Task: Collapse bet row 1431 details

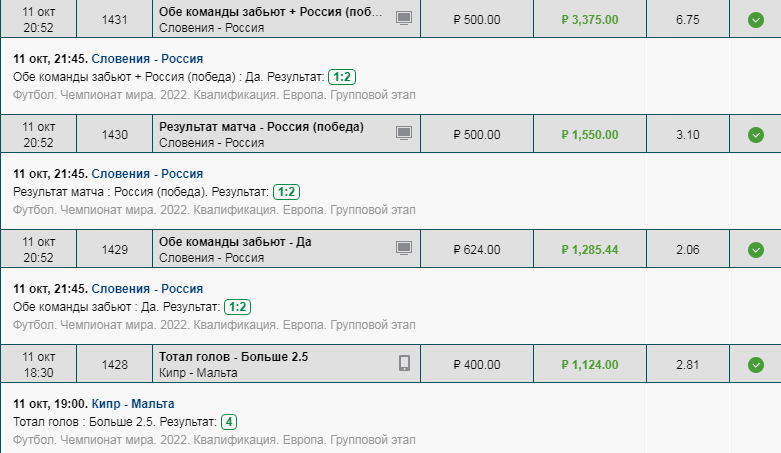Action: (x=390, y=19)
